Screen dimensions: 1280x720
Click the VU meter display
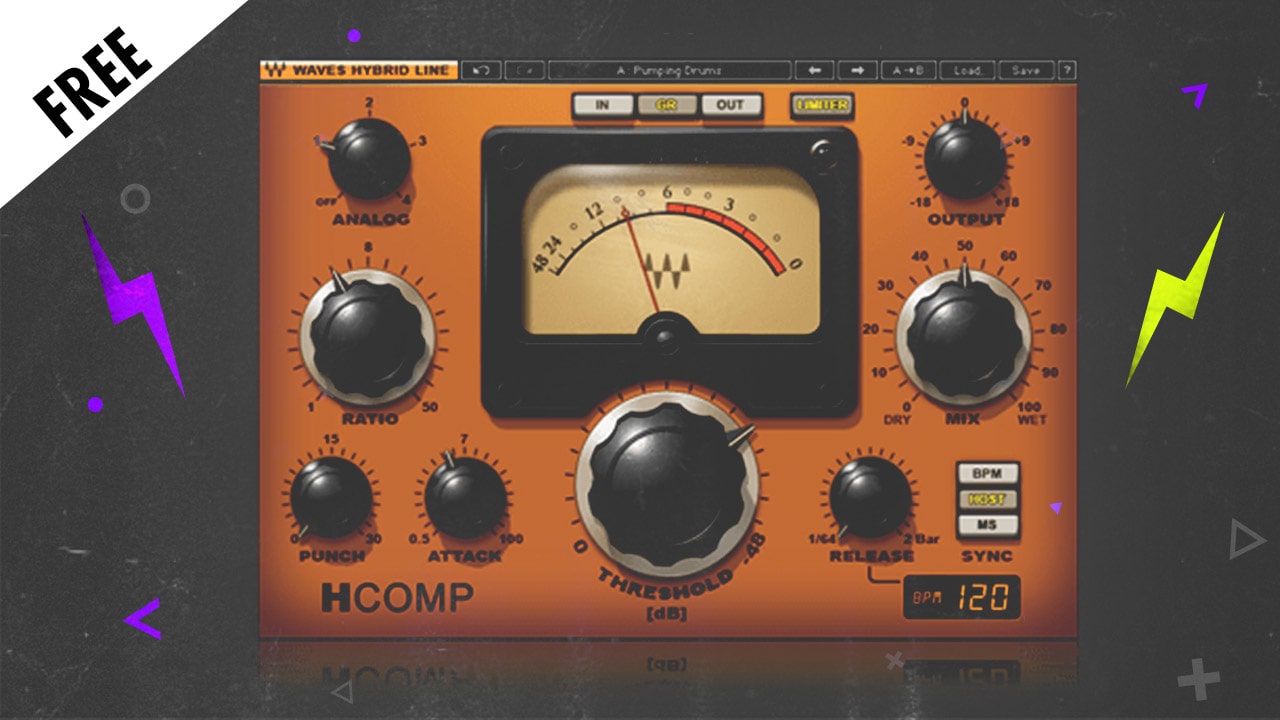pos(670,250)
